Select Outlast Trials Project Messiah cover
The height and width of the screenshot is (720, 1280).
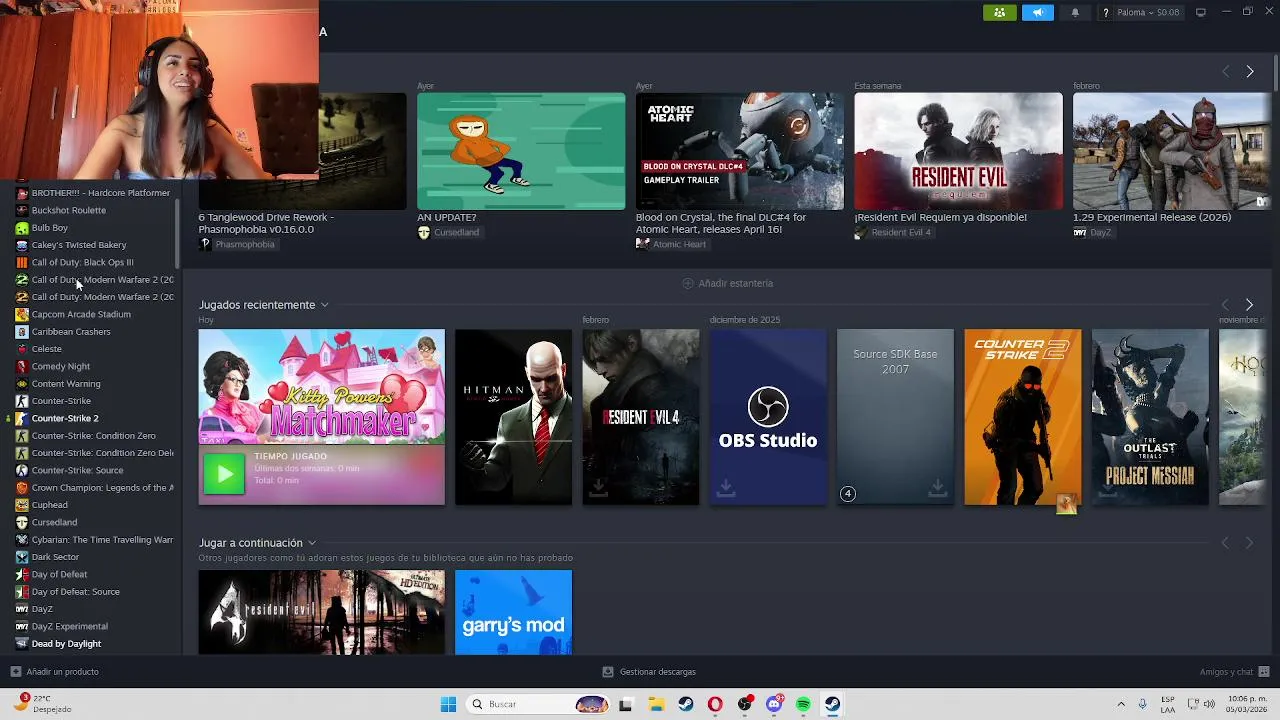(x=1150, y=417)
